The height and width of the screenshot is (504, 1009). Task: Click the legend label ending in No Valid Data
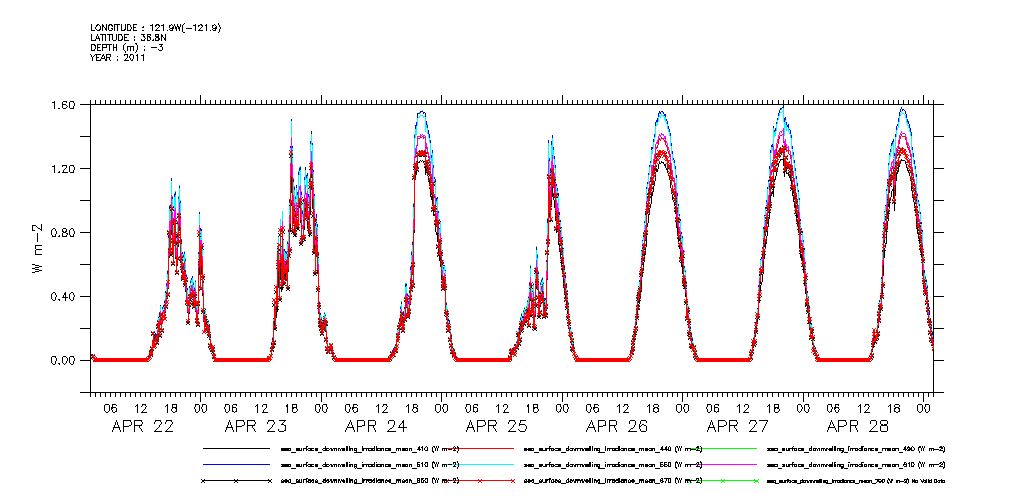pyautogui.click(x=856, y=481)
